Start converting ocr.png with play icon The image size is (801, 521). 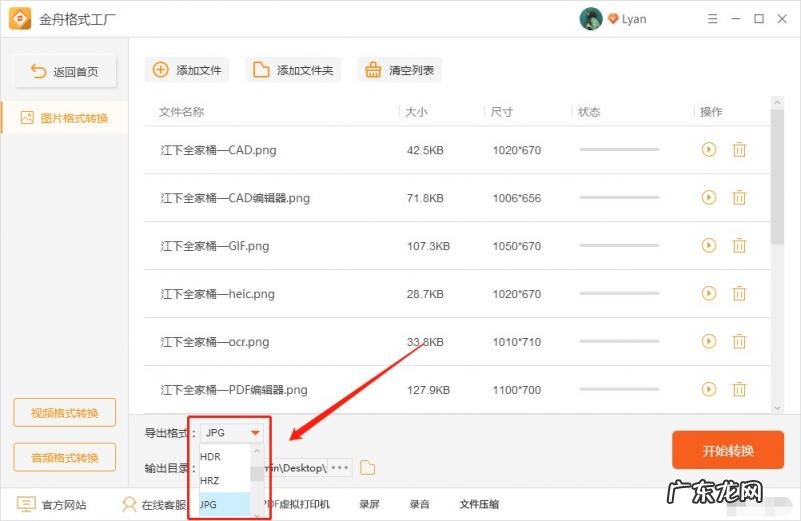(709, 341)
